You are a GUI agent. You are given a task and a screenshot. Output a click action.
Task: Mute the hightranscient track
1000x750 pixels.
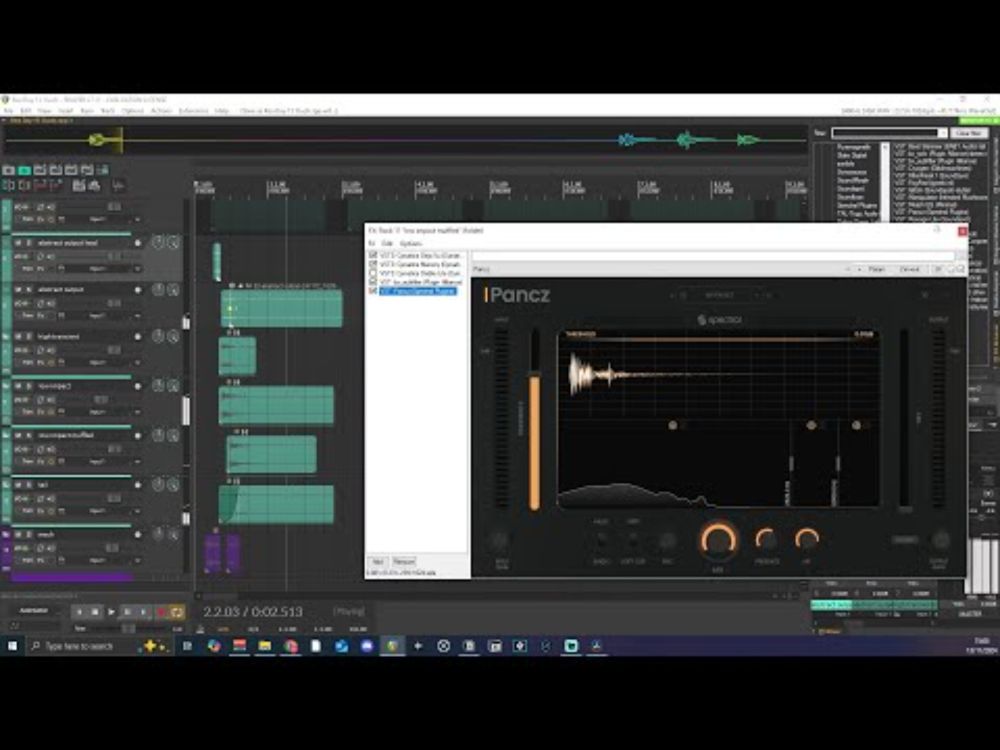18,336
